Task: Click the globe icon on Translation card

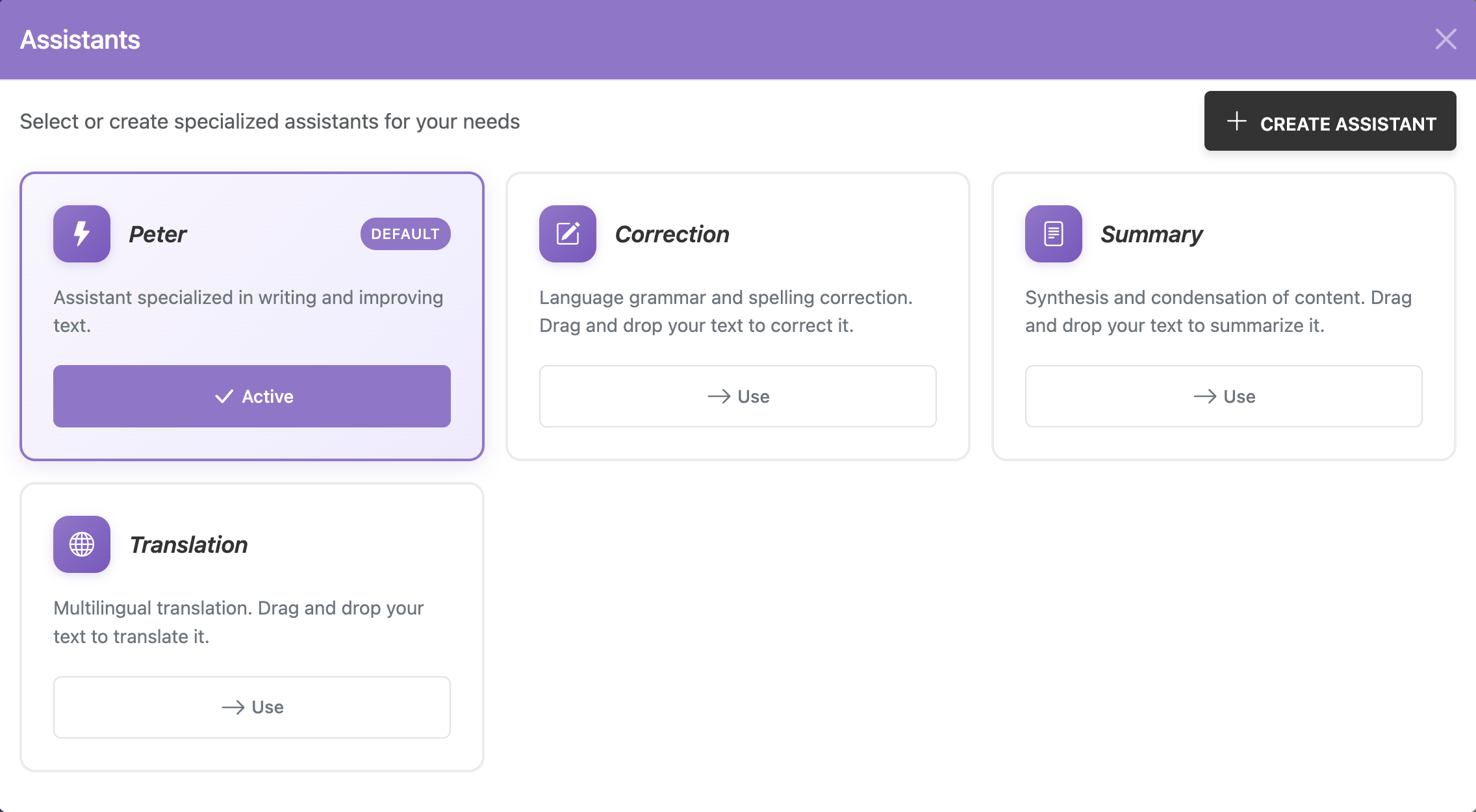Action: (82, 544)
